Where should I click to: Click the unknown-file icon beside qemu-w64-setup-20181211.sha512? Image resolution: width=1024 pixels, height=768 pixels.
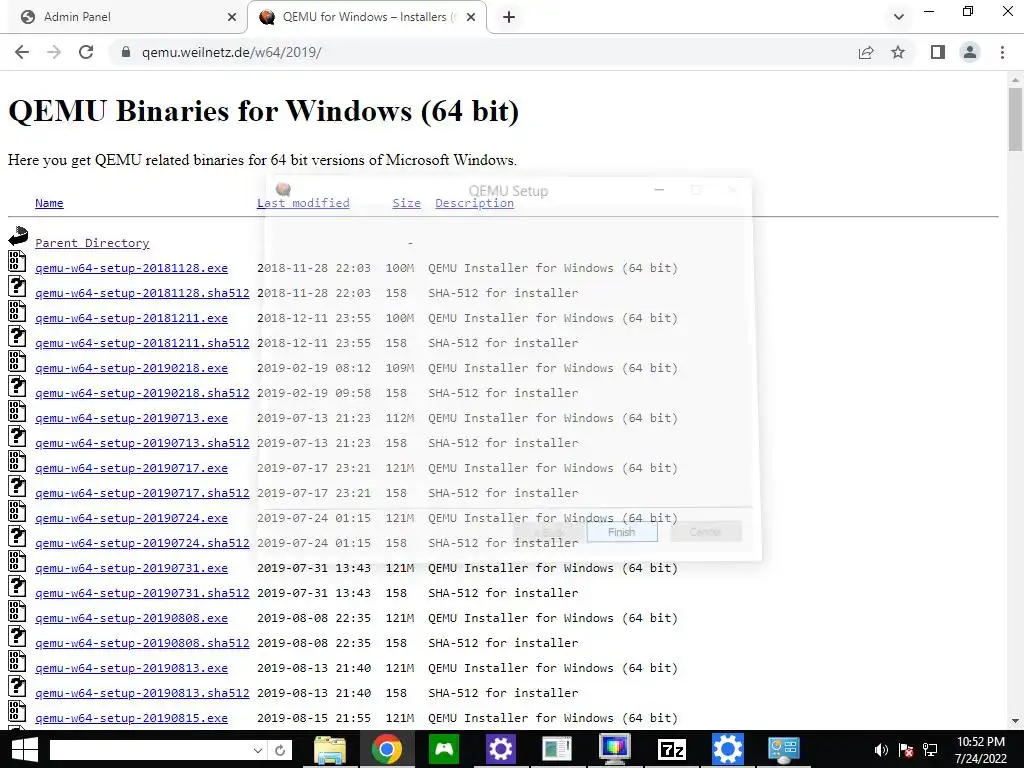(17, 336)
